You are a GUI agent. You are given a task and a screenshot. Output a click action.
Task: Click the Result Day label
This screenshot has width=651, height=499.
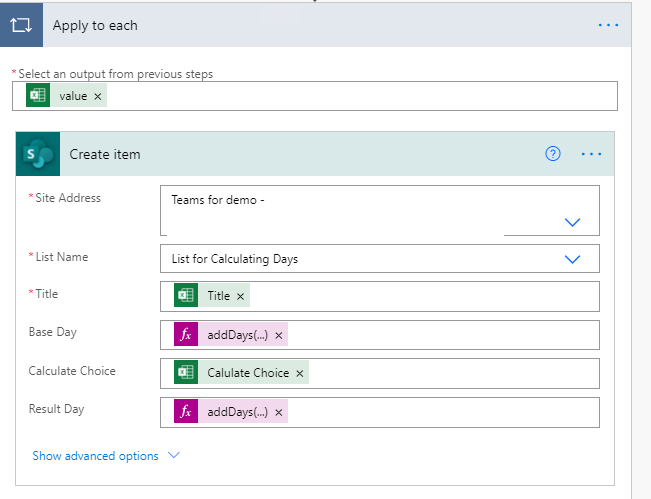tap(56, 409)
